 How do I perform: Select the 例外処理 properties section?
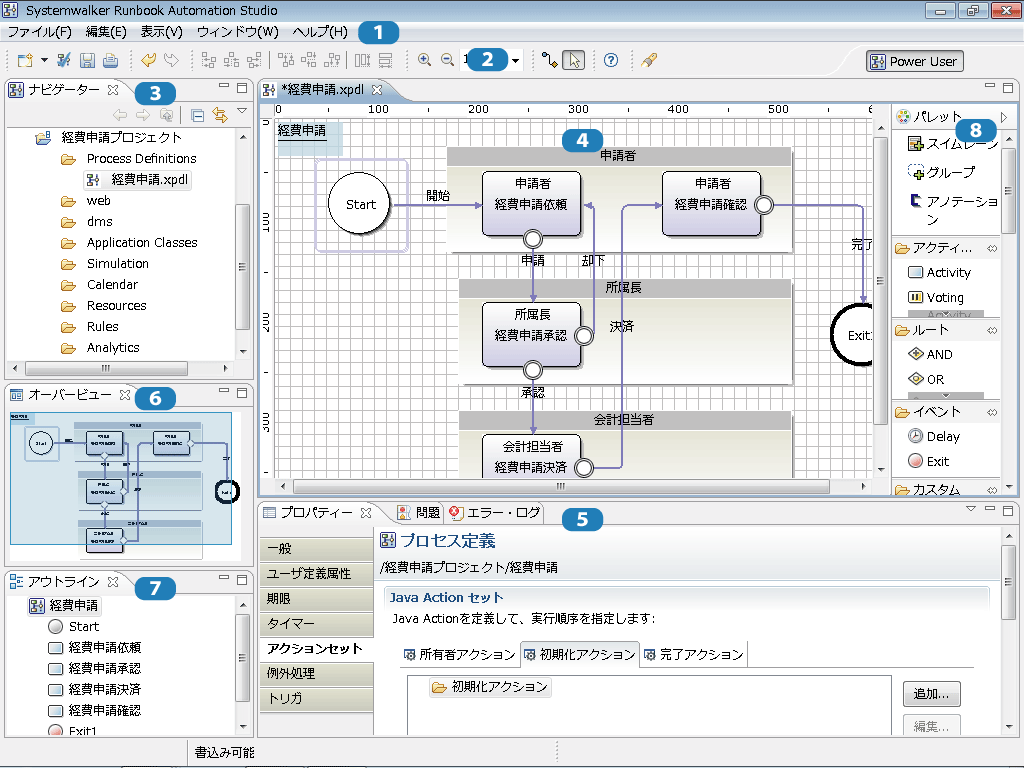click(316, 674)
